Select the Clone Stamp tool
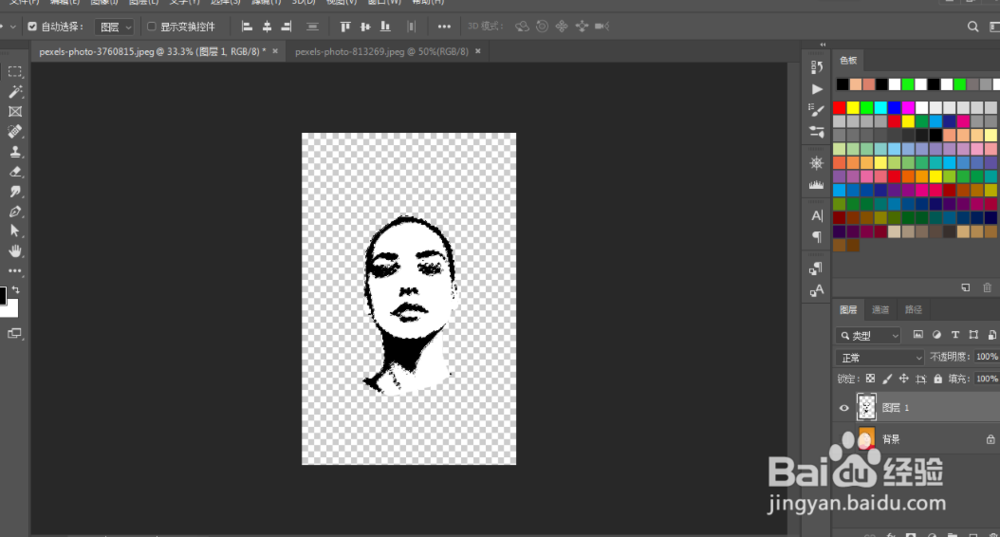The image size is (1000, 537). (x=15, y=152)
